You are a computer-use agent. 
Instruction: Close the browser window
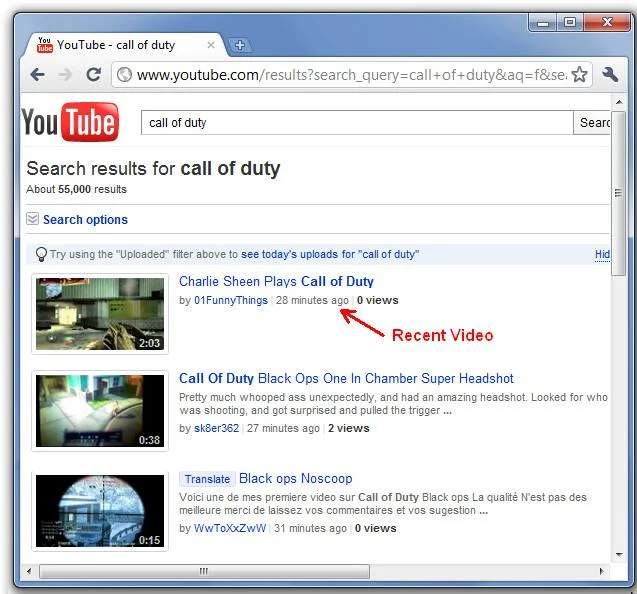[607, 22]
